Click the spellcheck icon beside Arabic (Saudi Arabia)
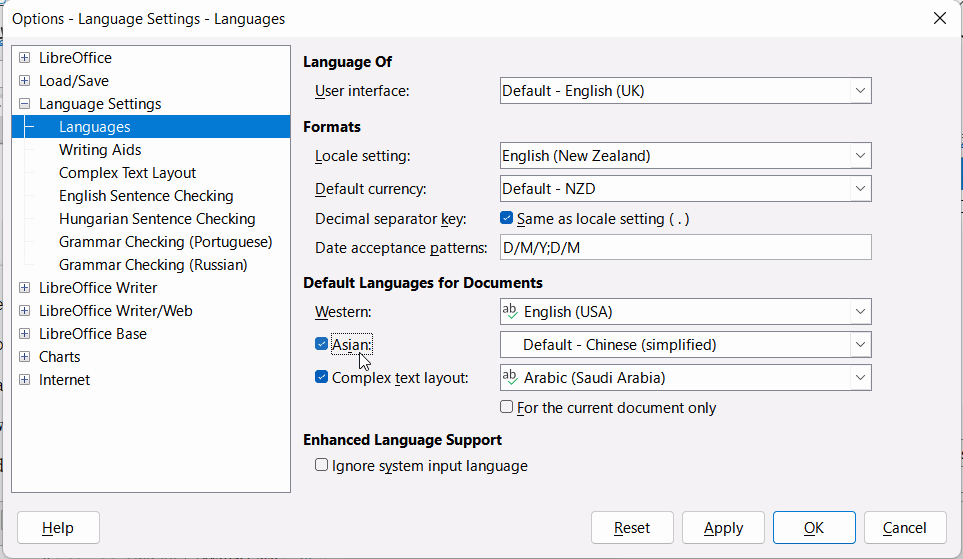The height and width of the screenshot is (559, 963). pos(510,377)
